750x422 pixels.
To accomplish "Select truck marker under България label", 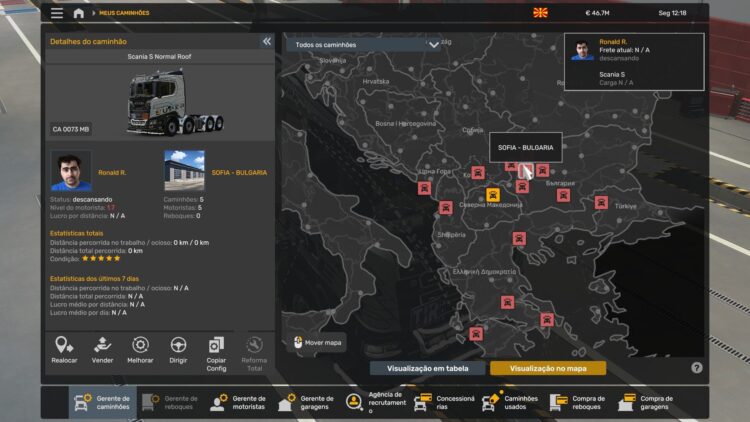I will (x=563, y=195).
